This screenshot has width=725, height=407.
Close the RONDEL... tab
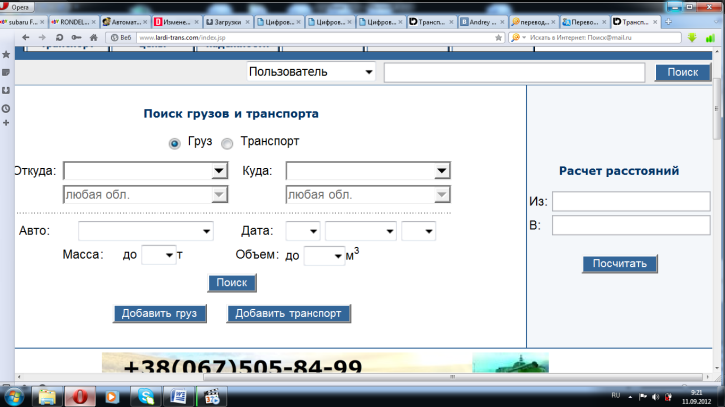93,22
